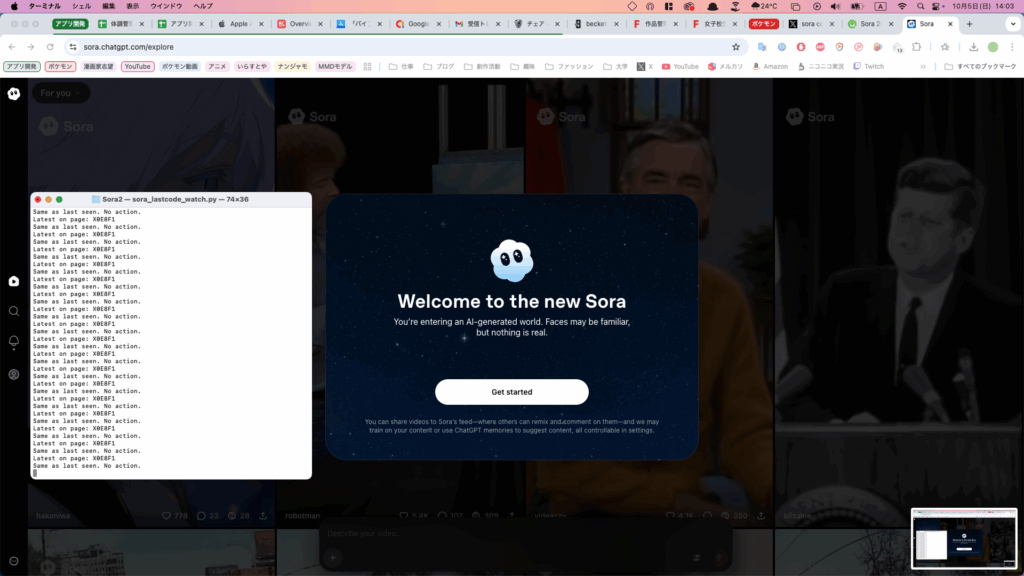
Task: Open the Sora home icon in sidebar
Action: 14,282
